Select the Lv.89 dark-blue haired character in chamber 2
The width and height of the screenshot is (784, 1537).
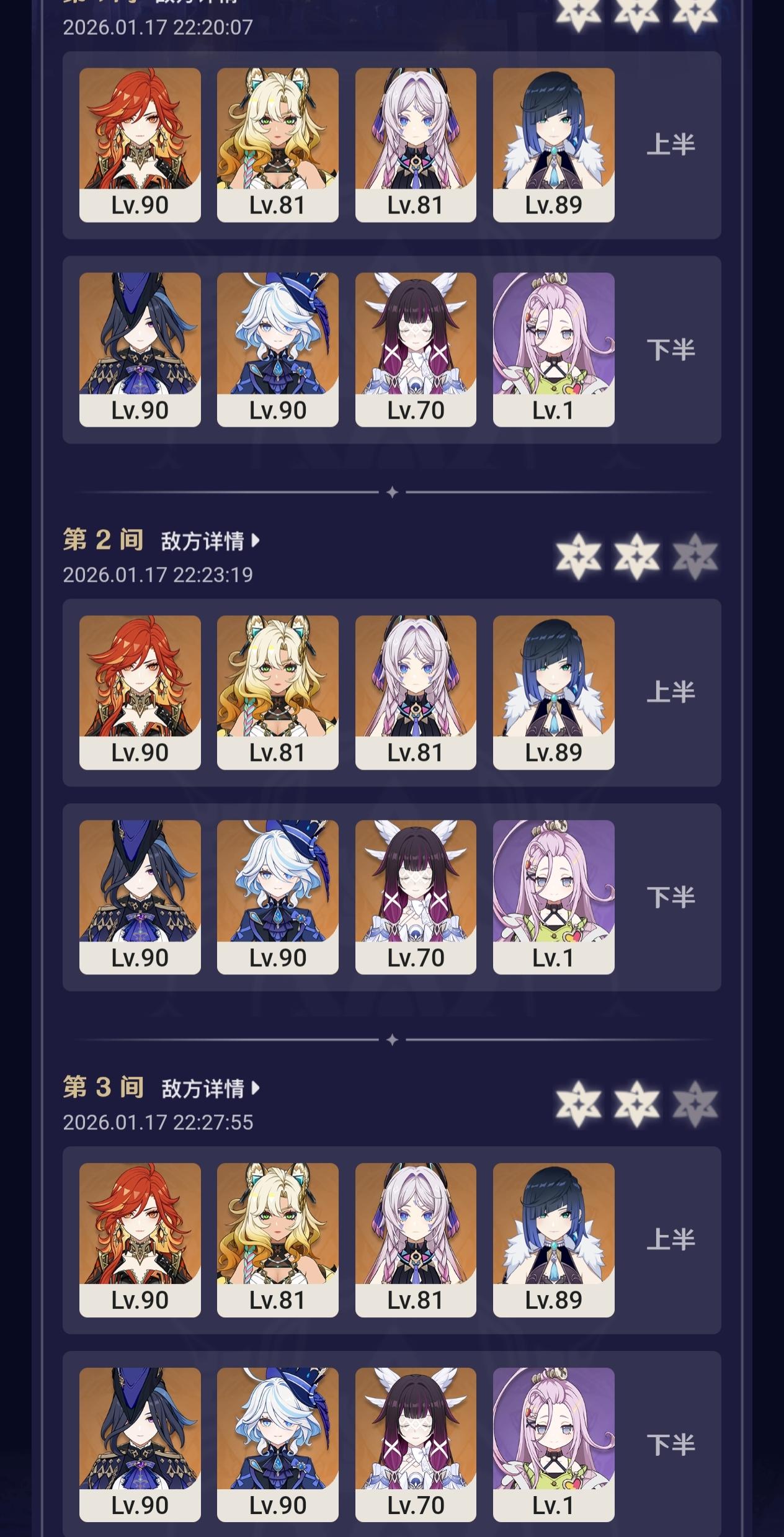pos(554,692)
